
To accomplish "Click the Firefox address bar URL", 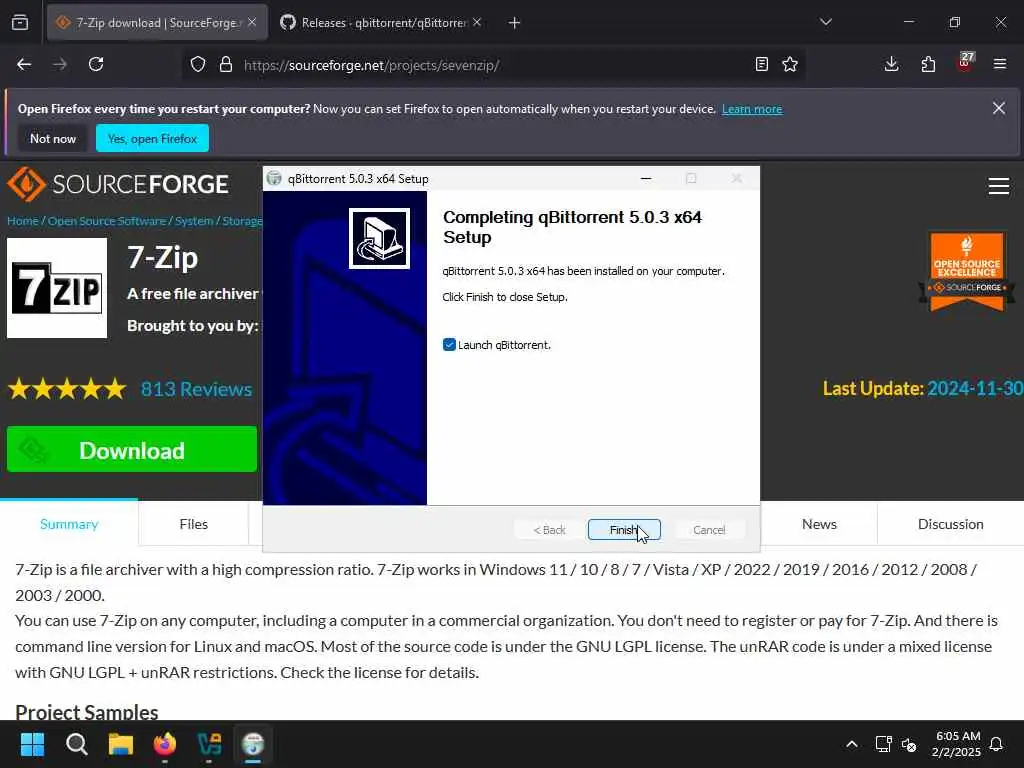I will (x=371, y=65).
